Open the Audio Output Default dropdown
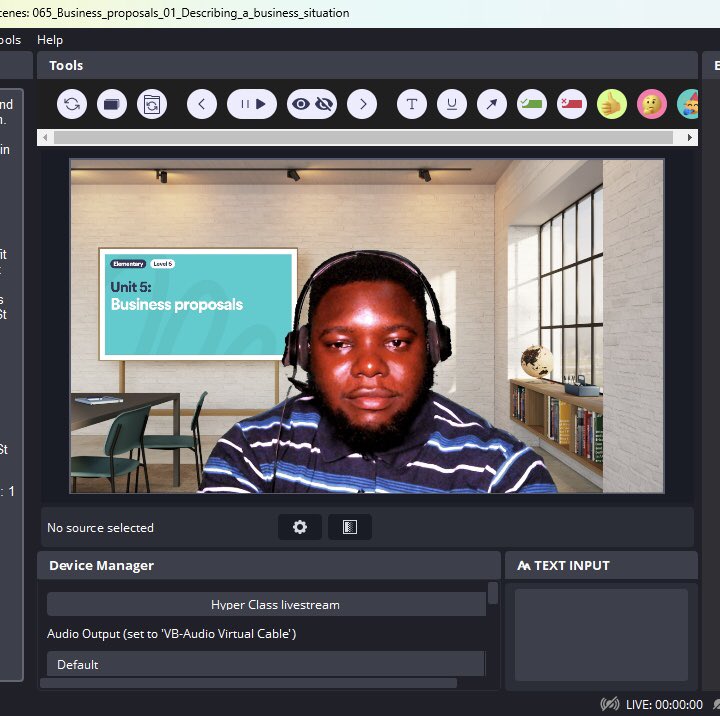720x716 pixels. point(265,664)
